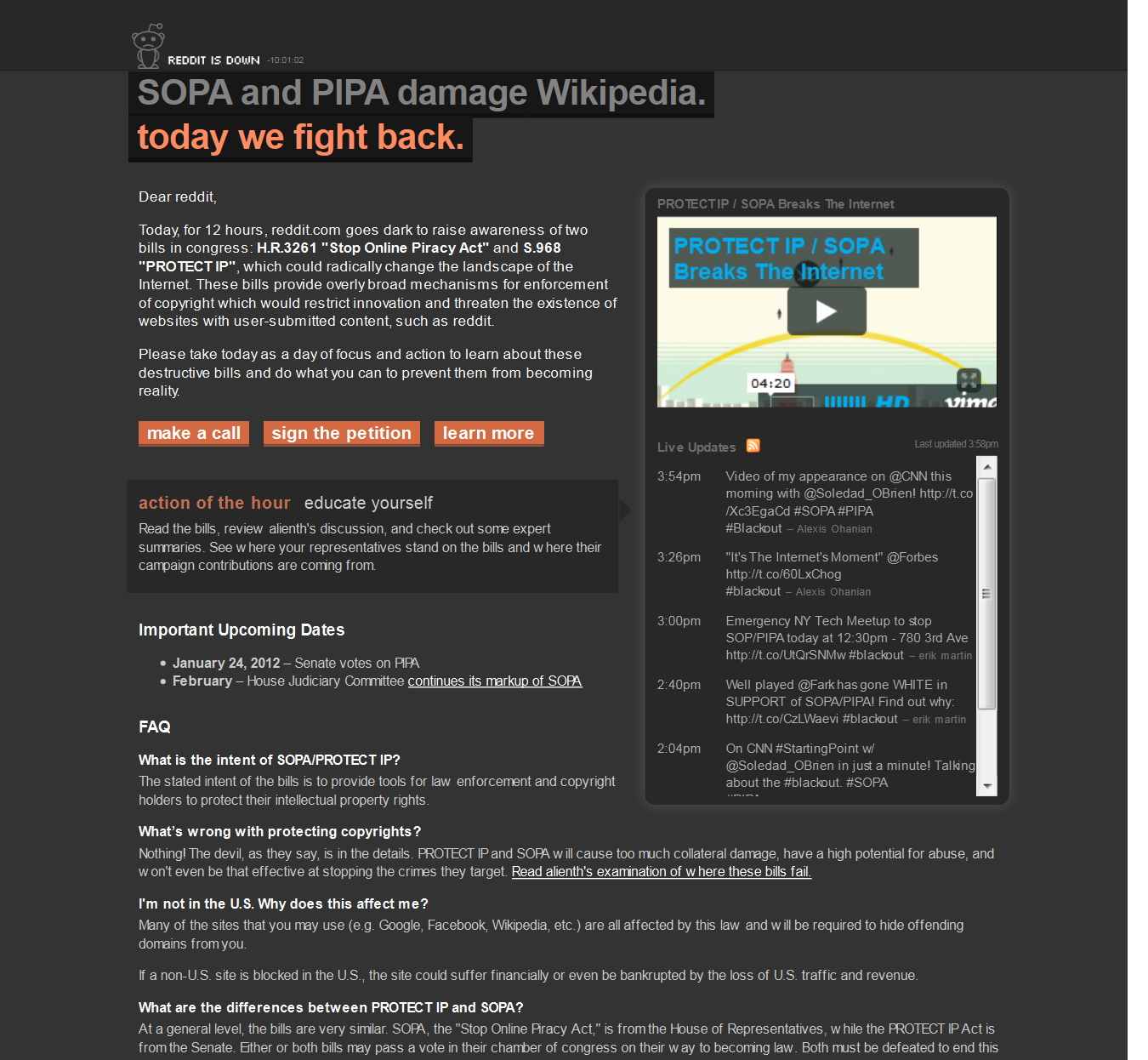The width and height of the screenshot is (1148, 1060).
Task: Click the HD badge on the video player
Action: coord(892,402)
